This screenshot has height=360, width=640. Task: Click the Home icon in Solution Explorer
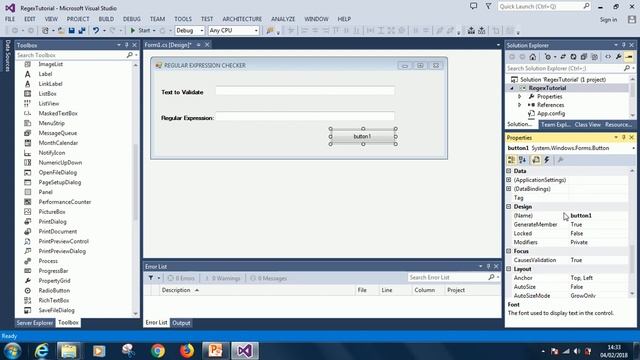point(533,57)
